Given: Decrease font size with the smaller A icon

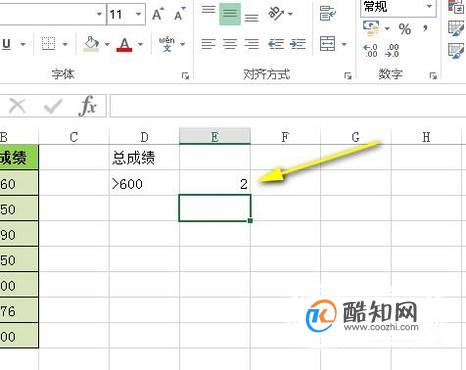Looking at the screenshot, I should (x=179, y=14).
